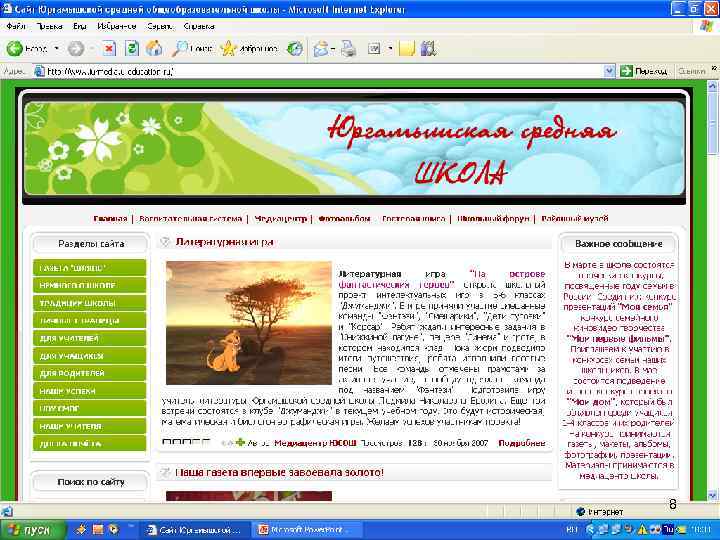720x540 pixels.
Task: Click the Windows flag logo in menu bar
Action: point(707,26)
